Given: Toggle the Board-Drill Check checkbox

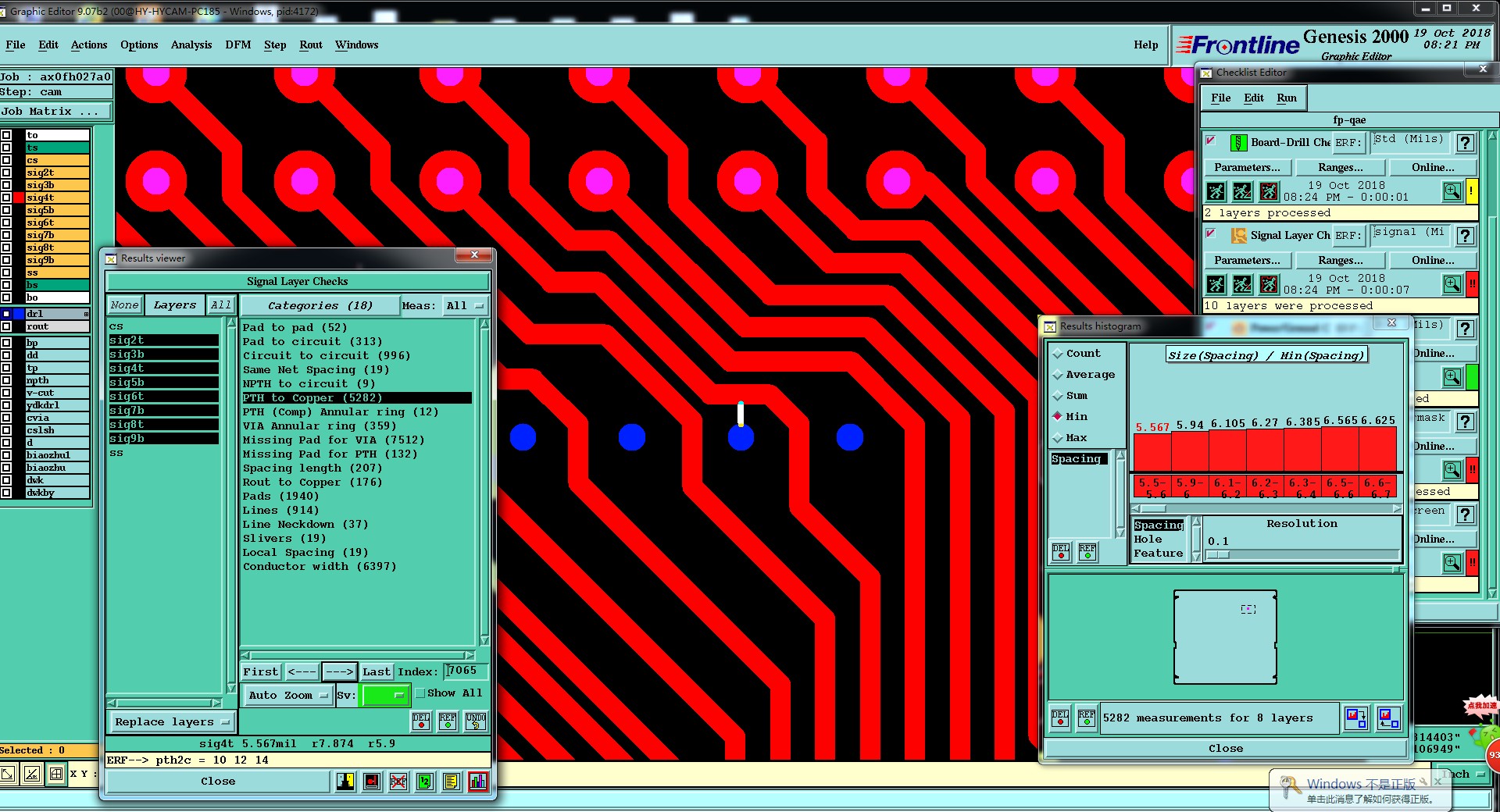Looking at the screenshot, I should pyautogui.click(x=1211, y=141).
